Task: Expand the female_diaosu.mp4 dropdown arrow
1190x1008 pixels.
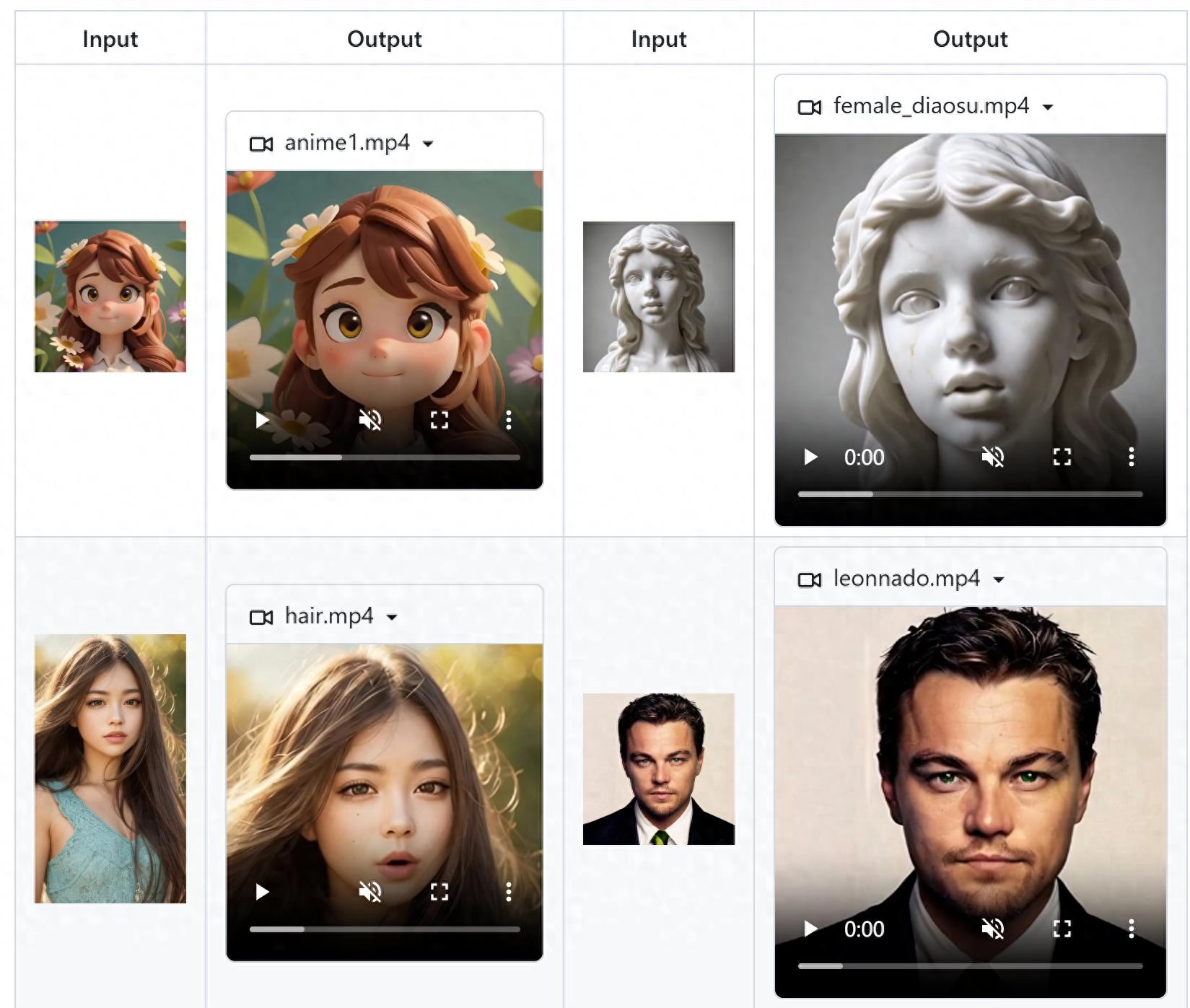Action: (1048, 107)
